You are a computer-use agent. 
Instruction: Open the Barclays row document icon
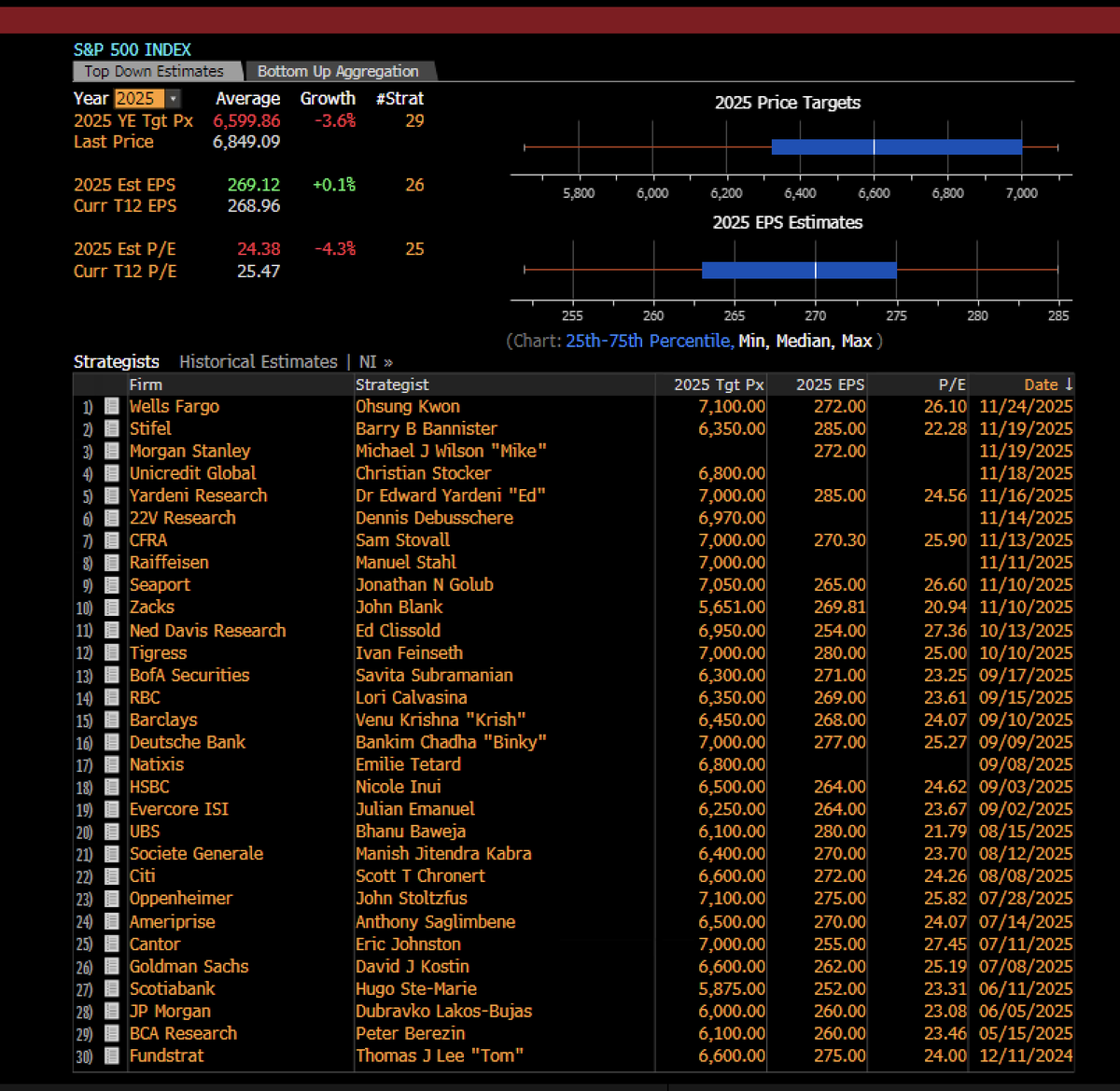pos(112,720)
